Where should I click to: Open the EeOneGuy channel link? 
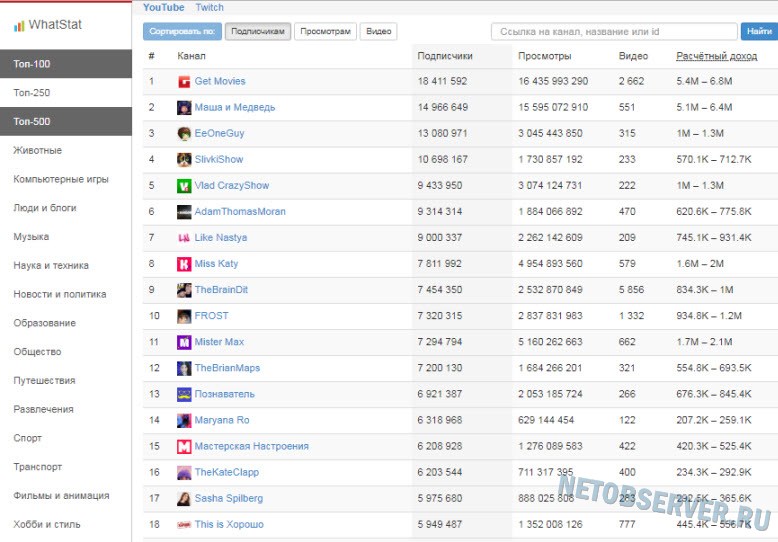click(219, 134)
